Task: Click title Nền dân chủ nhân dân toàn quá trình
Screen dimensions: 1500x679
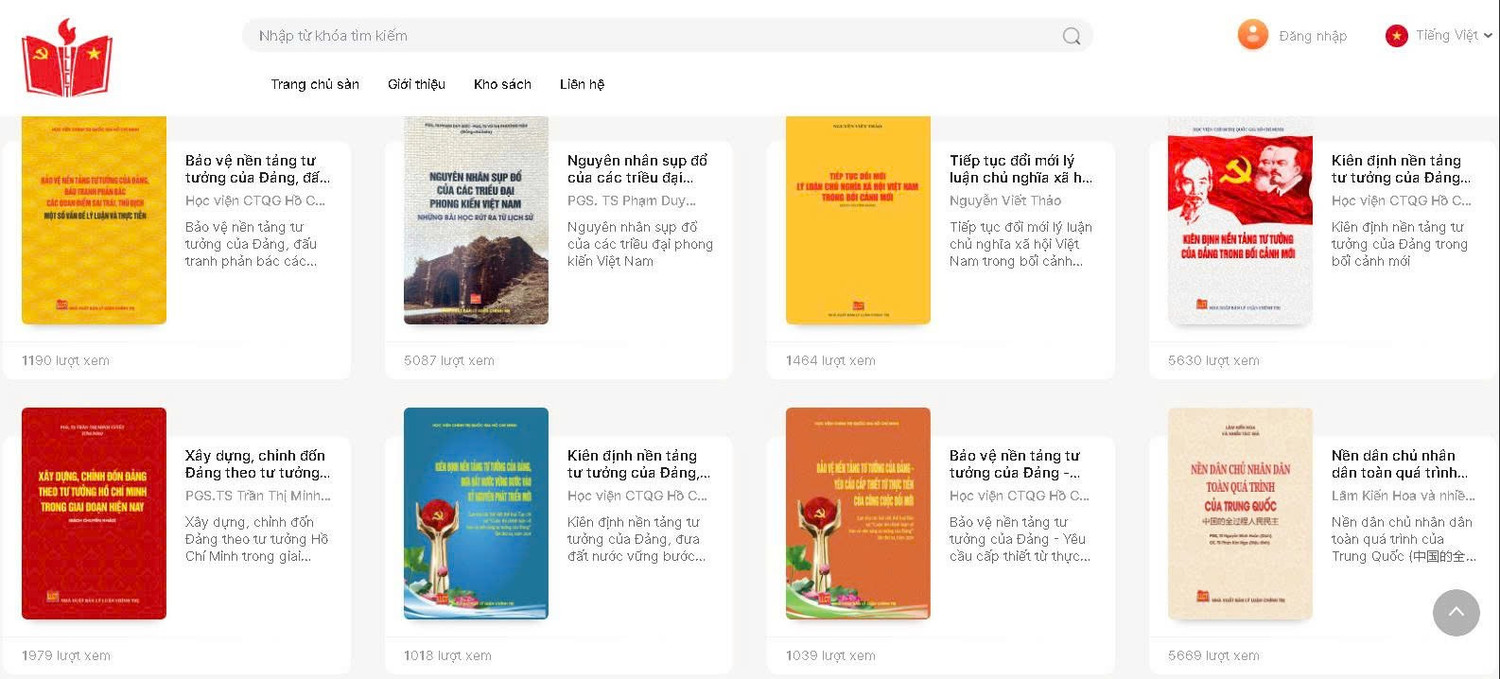Action: 1402,464
